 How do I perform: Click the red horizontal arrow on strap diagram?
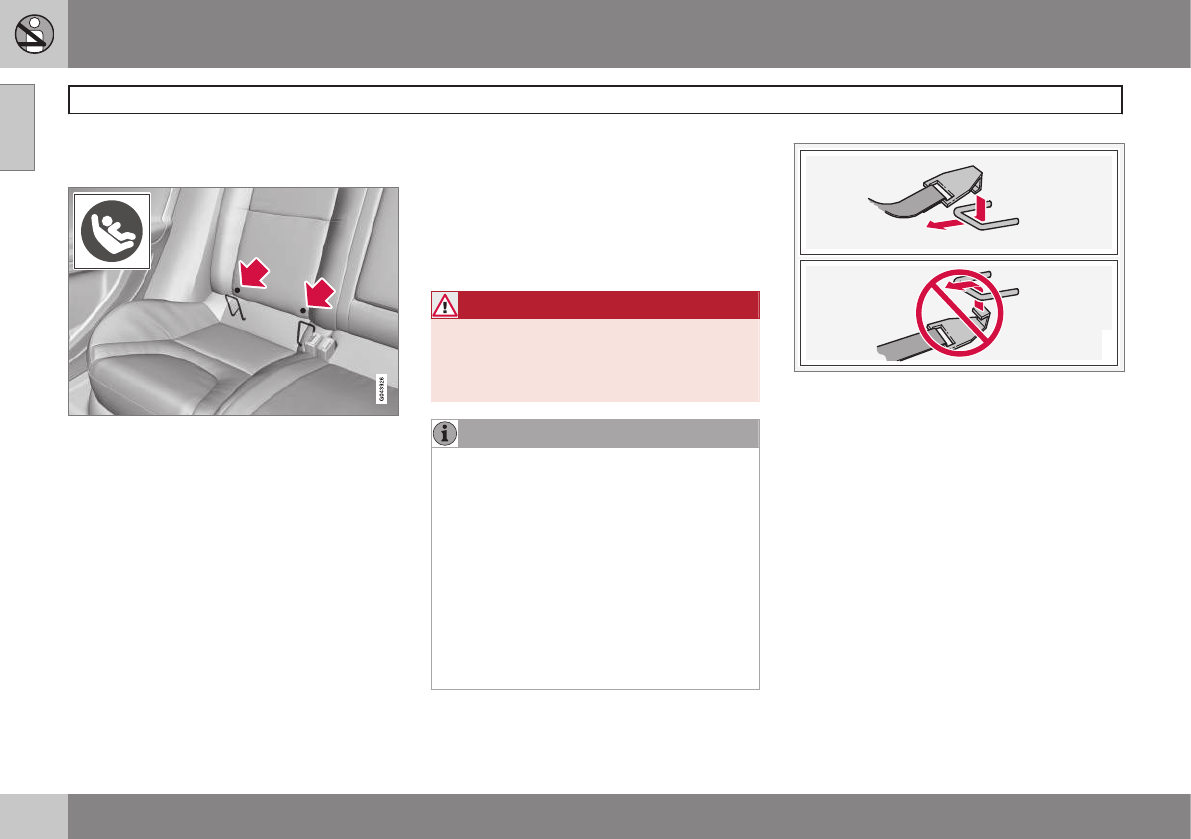tap(946, 225)
